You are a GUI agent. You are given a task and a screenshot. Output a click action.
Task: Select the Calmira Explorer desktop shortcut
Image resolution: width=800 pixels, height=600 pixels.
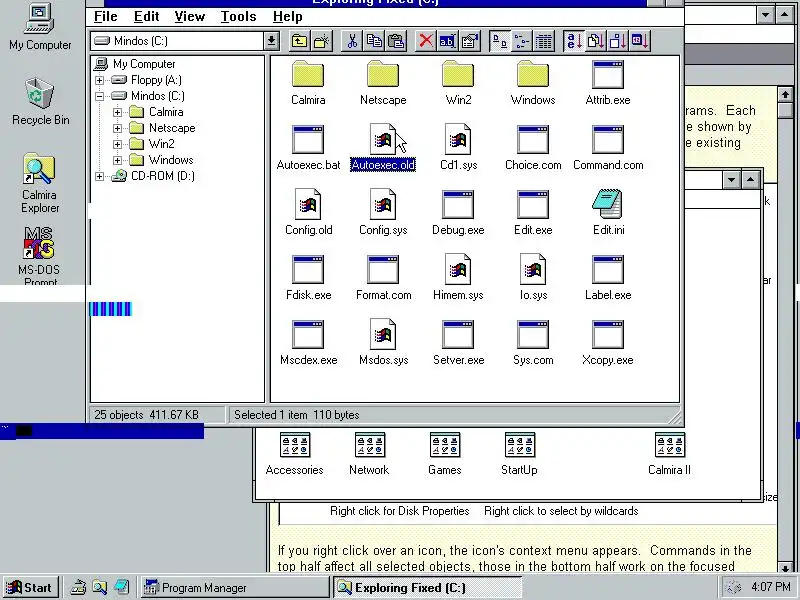pyautogui.click(x=40, y=184)
